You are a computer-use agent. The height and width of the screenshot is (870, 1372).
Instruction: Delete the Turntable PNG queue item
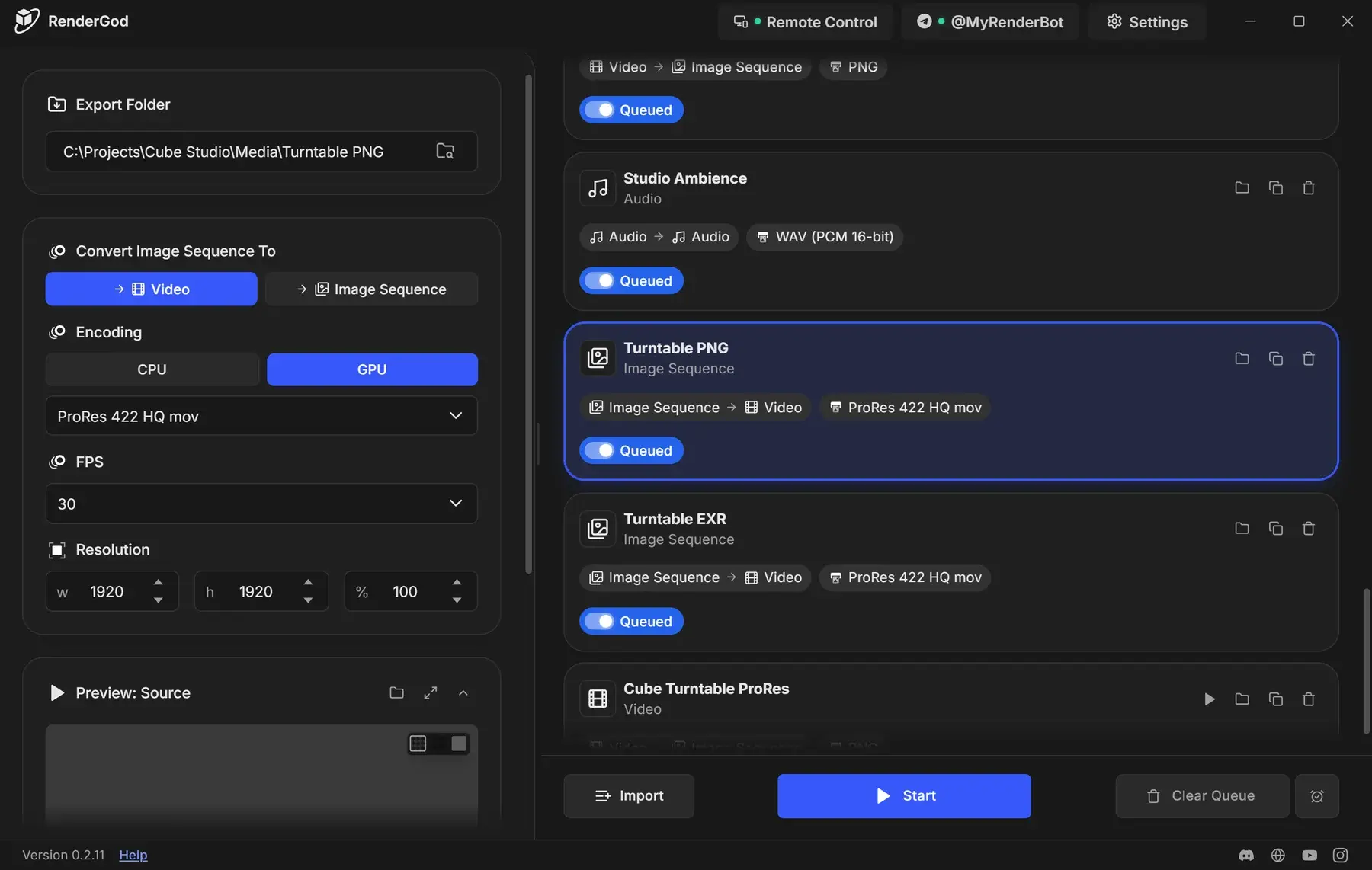[1309, 358]
